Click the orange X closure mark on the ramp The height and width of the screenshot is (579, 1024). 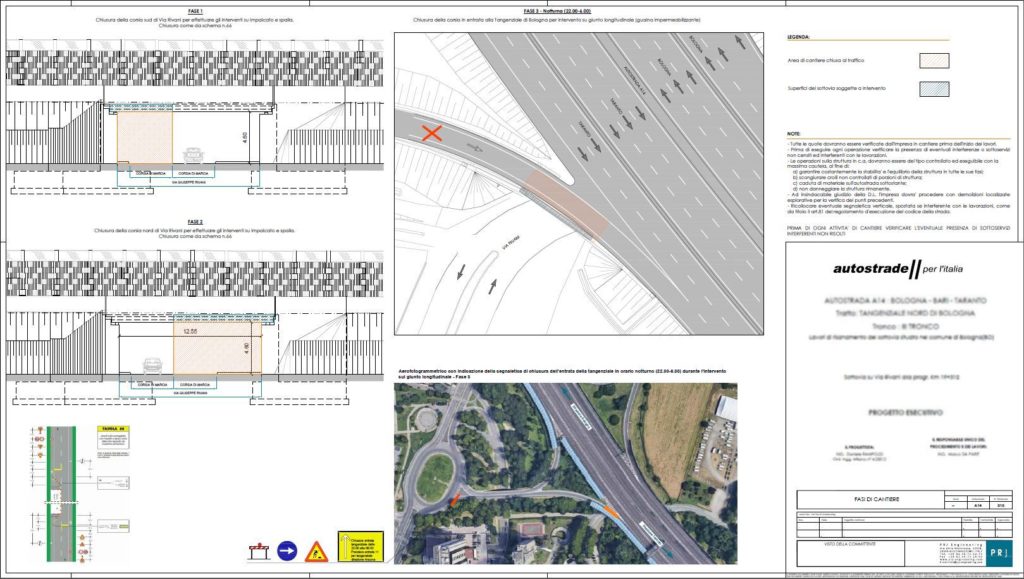431,133
